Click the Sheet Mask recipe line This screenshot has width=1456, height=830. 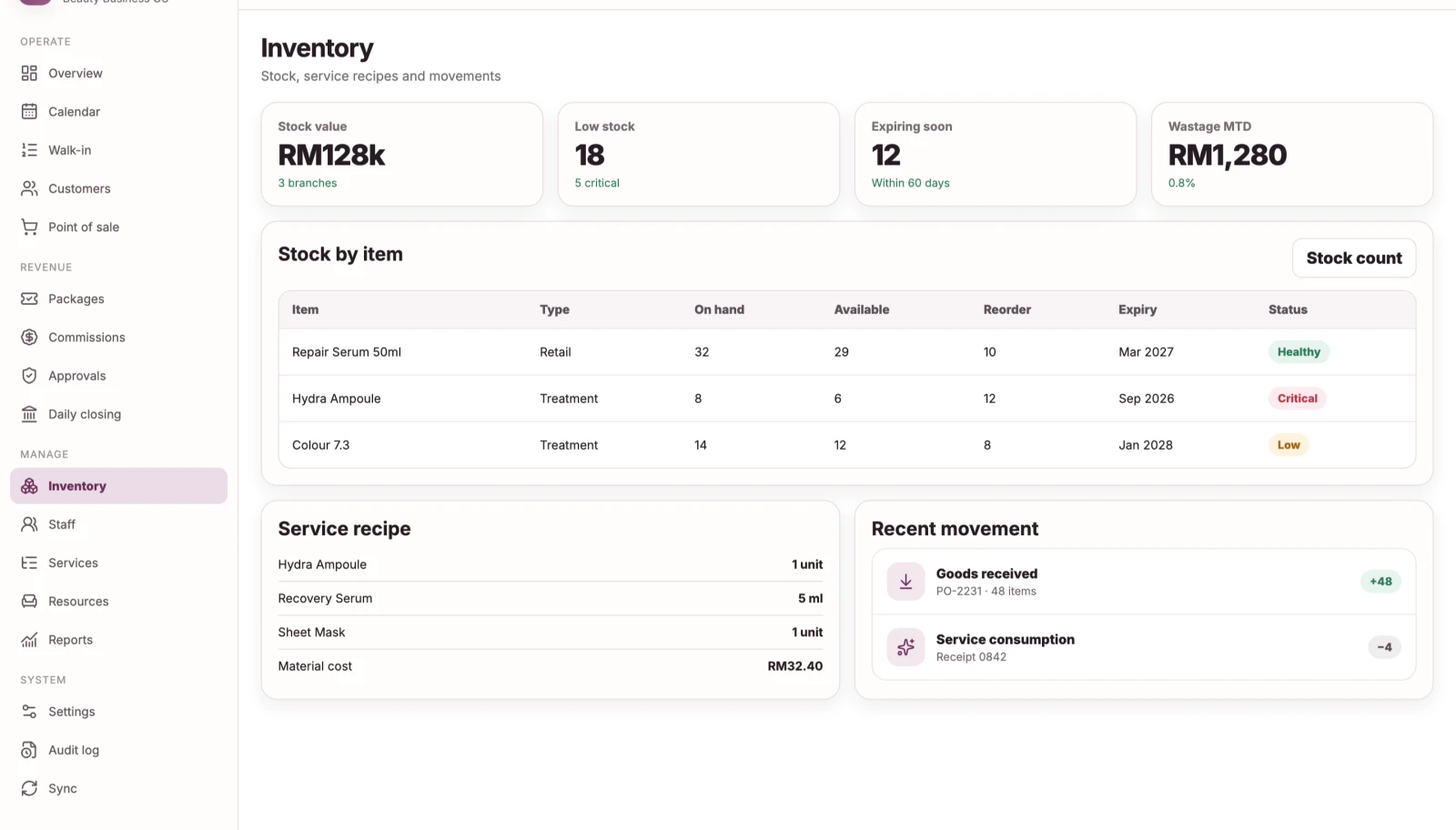coord(551,632)
